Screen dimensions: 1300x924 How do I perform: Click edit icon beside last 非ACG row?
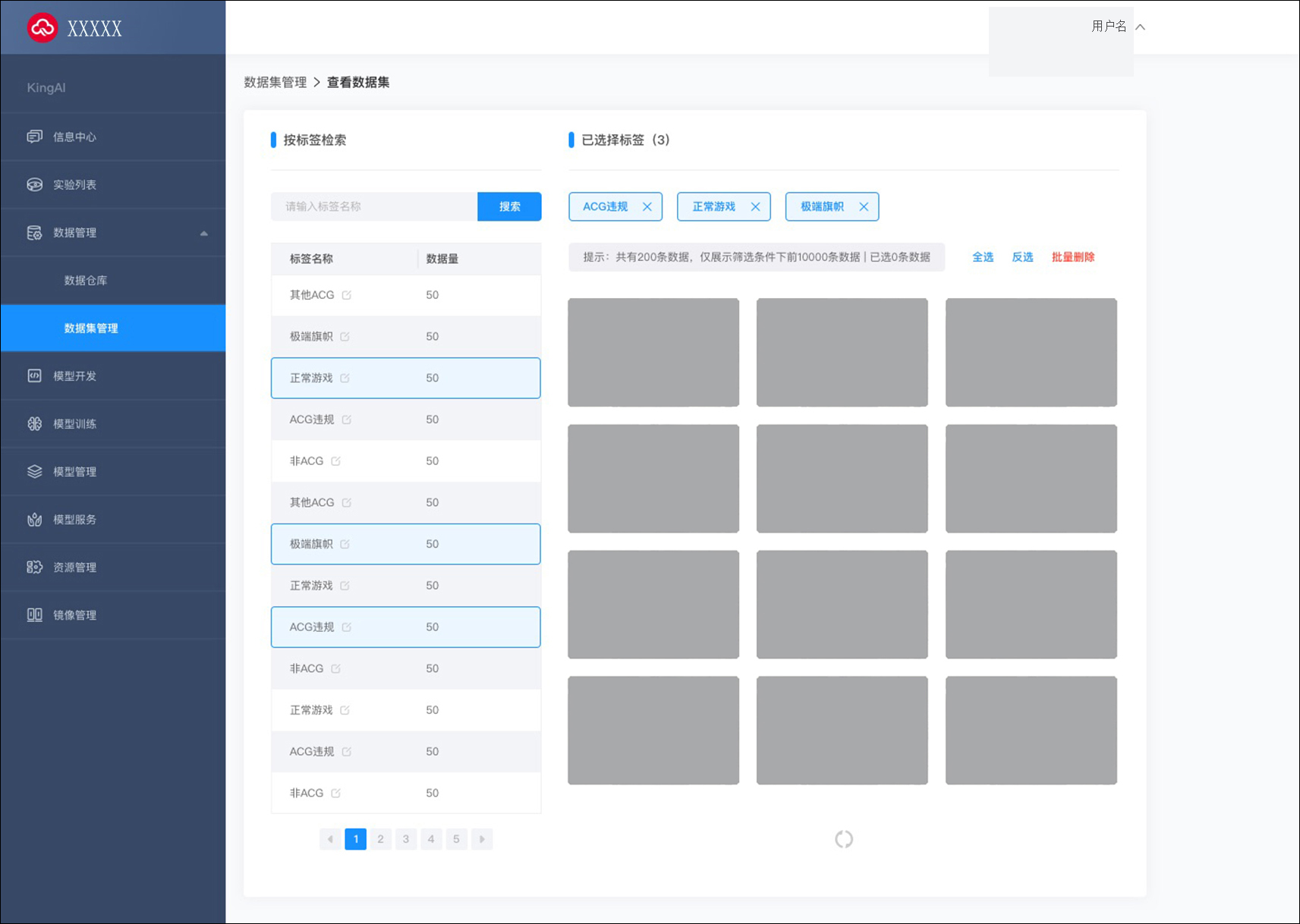(x=336, y=794)
